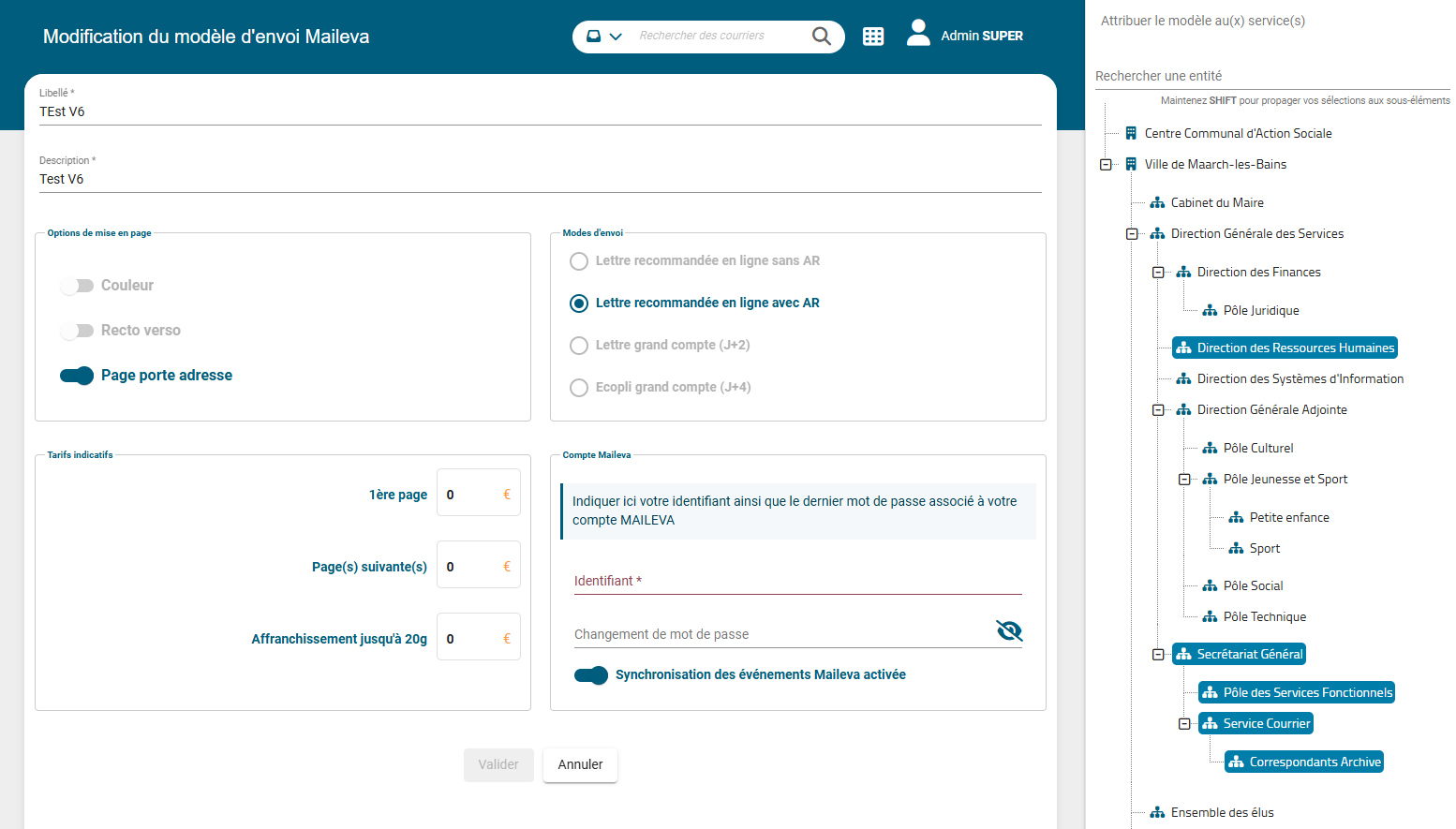
Task: Enable the Couleur toggle
Action: [x=77, y=286]
